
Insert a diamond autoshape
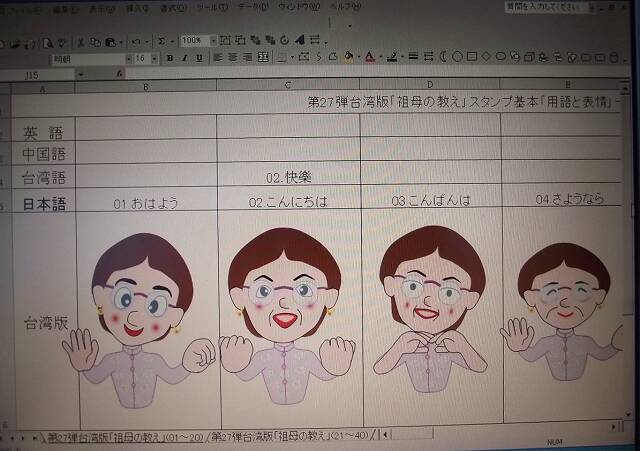pos(486,56)
